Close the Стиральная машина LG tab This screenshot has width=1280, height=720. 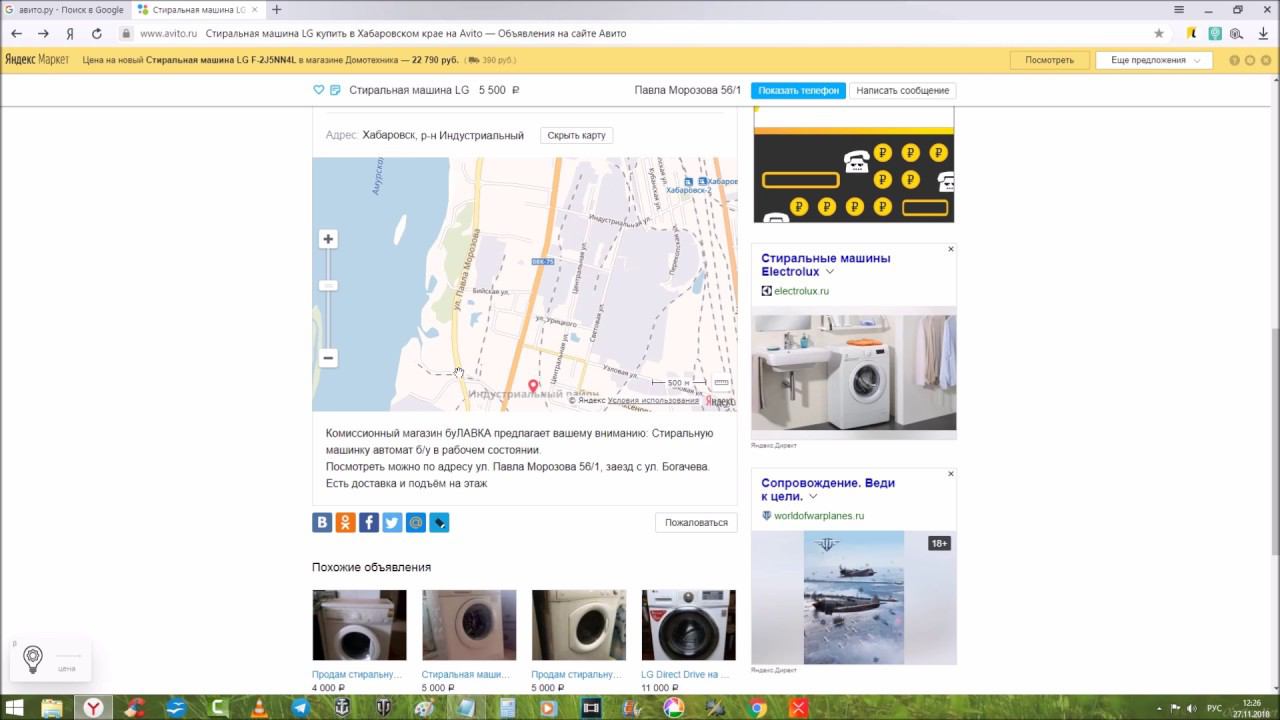pyautogui.click(x=254, y=10)
